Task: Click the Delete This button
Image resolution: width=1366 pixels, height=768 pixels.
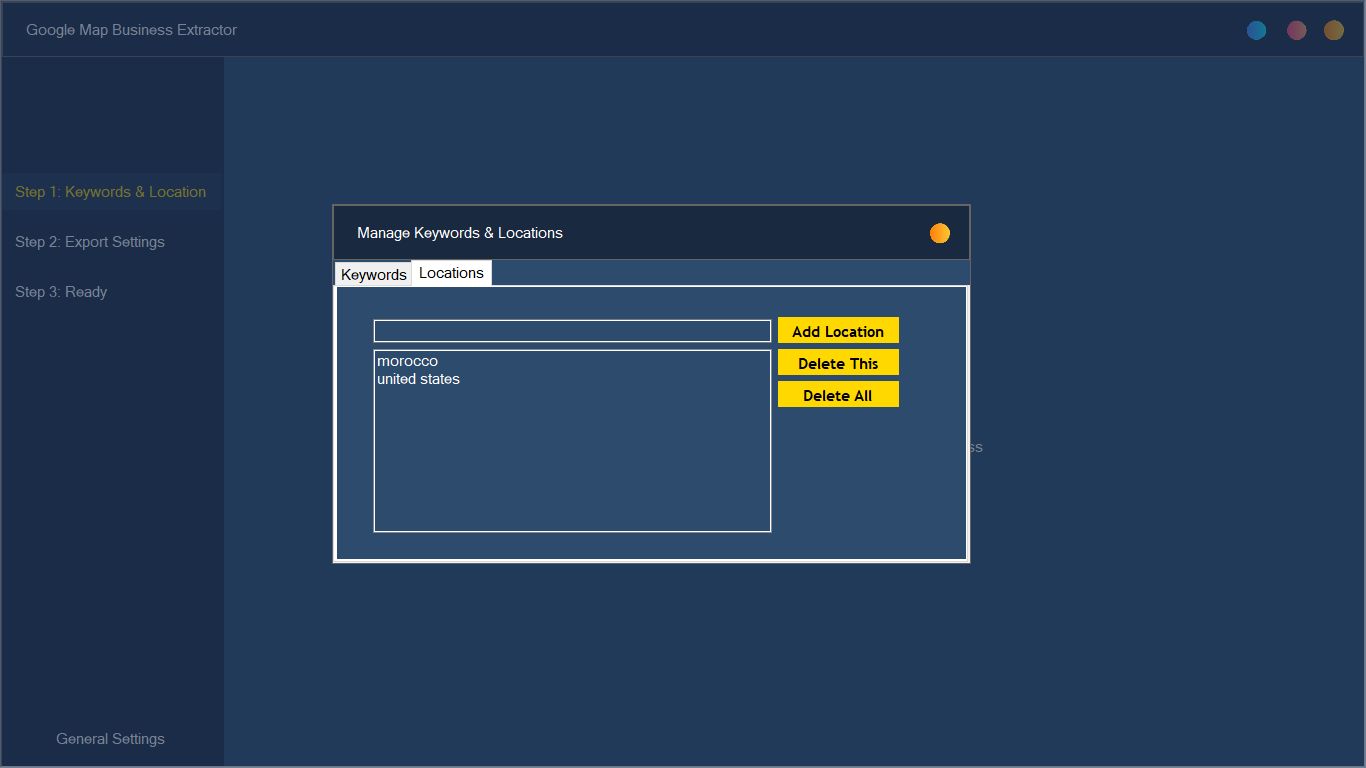Action: 838,362
